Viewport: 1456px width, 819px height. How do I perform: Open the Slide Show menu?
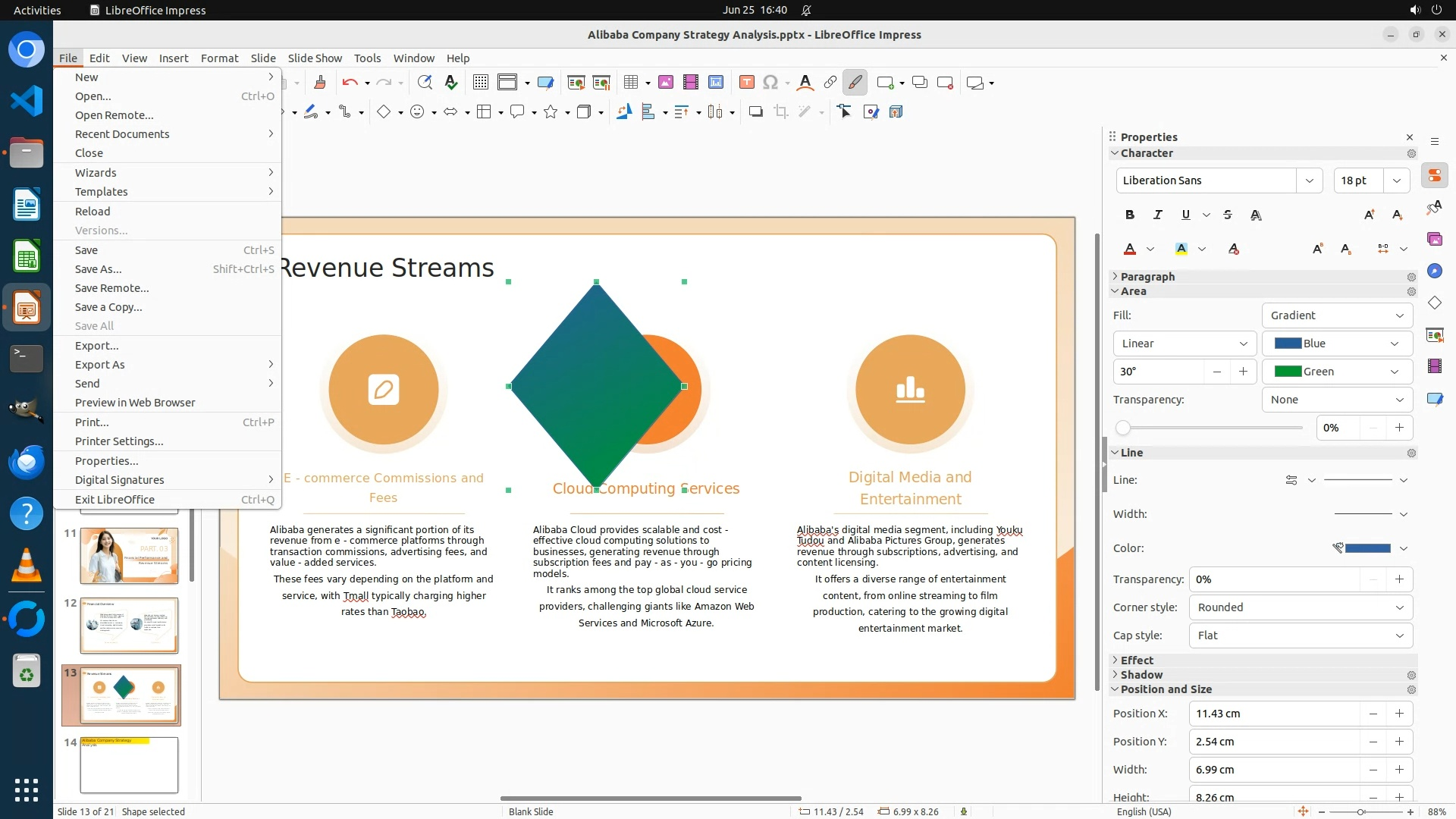[x=314, y=58]
